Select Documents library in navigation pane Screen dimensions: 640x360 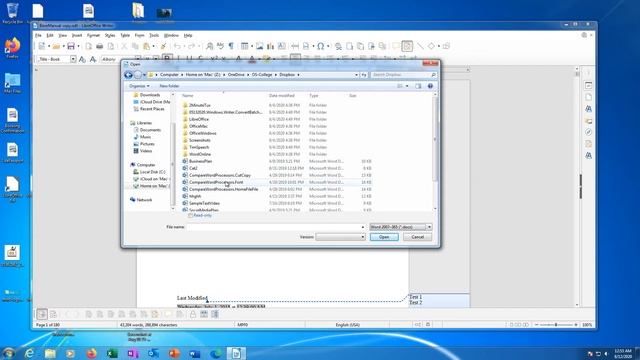click(150, 130)
